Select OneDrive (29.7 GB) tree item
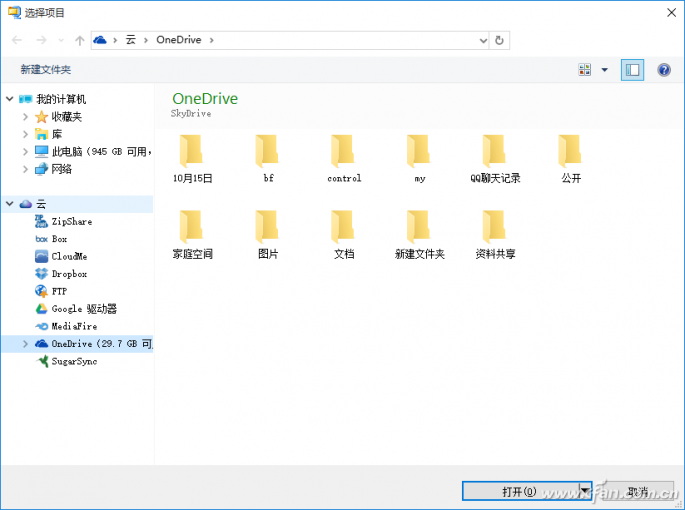The height and width of the screenshot is (510, 685). pyautogui.click(x=101, y=344)
